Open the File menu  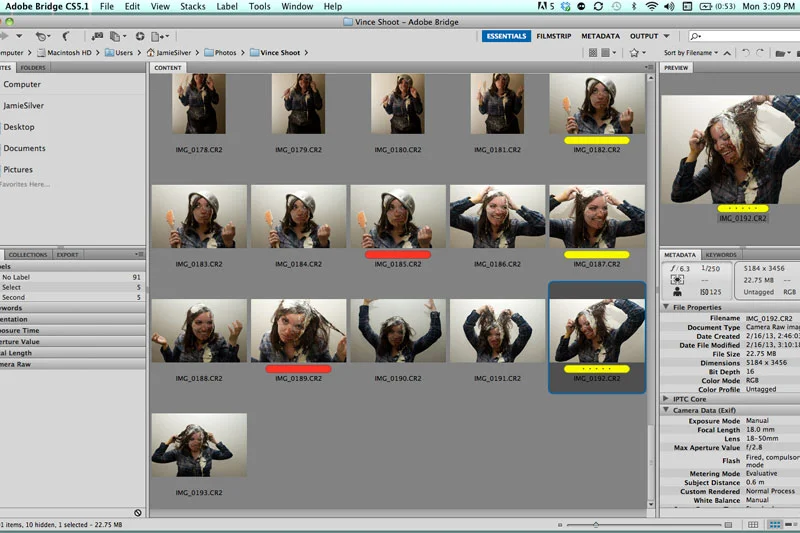pos(107,7)
